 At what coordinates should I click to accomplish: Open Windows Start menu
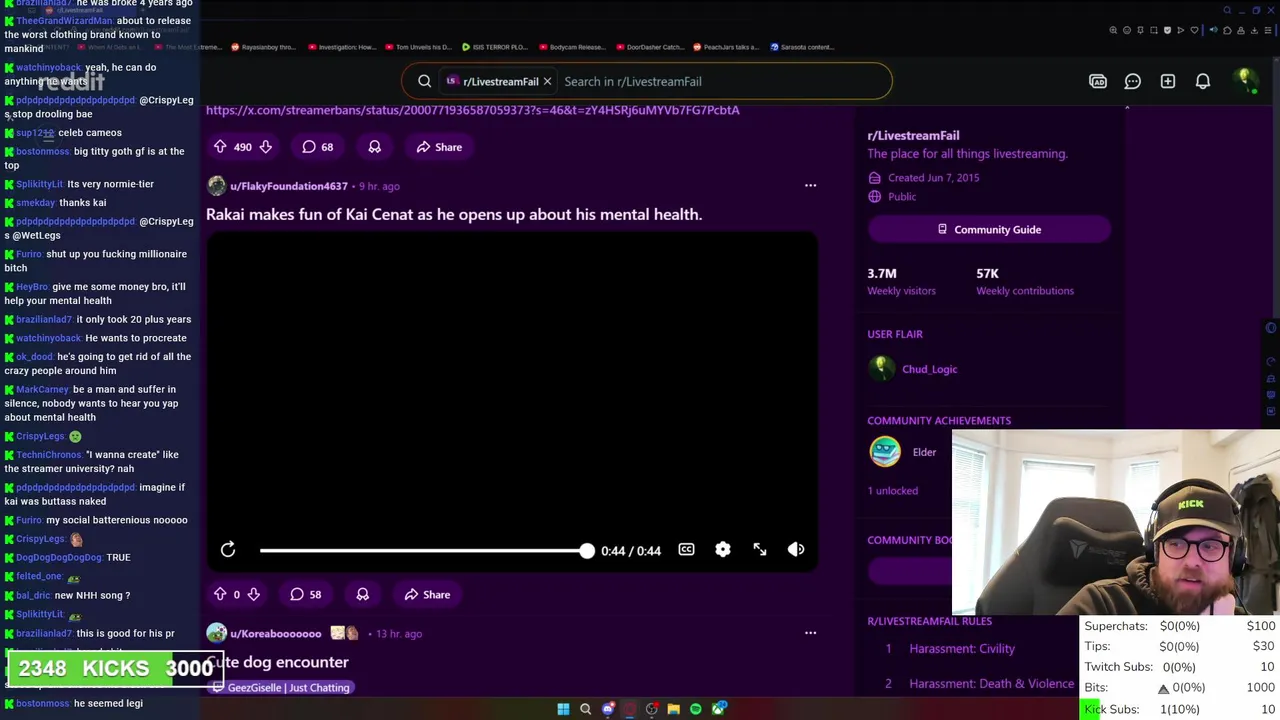[563, 709]
